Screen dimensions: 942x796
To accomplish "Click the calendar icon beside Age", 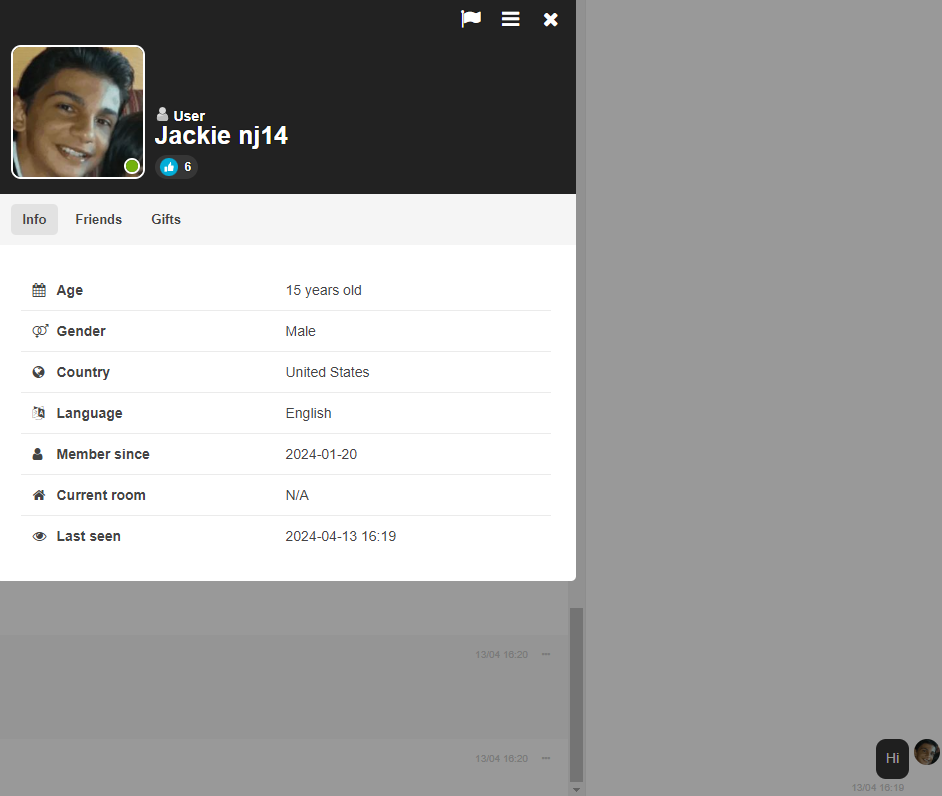I will (x=39, y=290).
